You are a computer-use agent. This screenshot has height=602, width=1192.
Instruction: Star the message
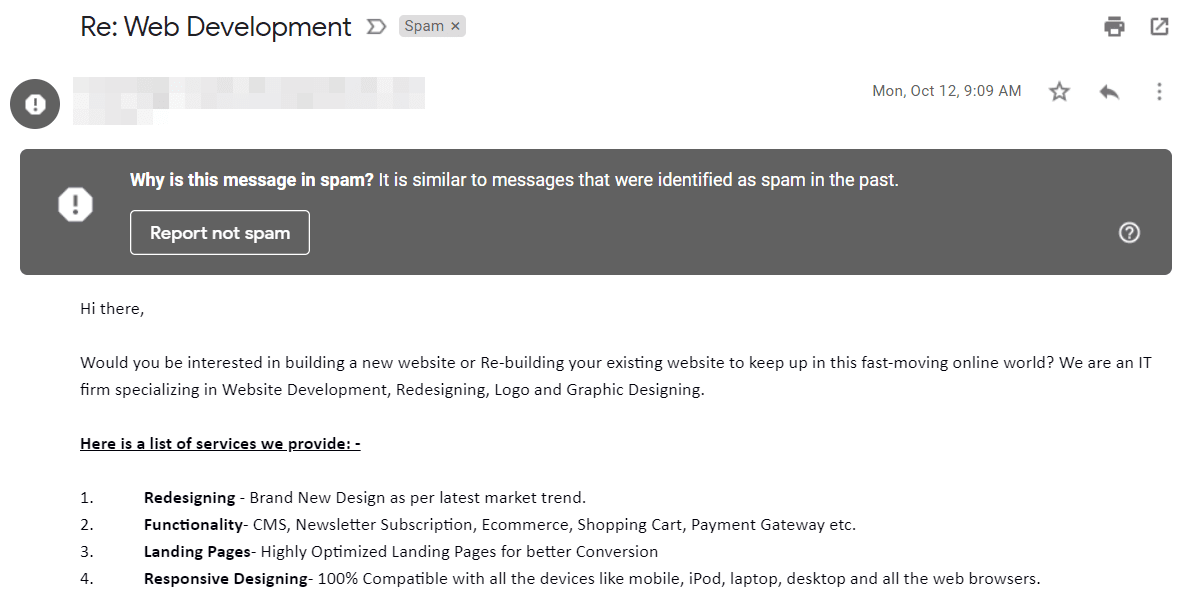1059,91
